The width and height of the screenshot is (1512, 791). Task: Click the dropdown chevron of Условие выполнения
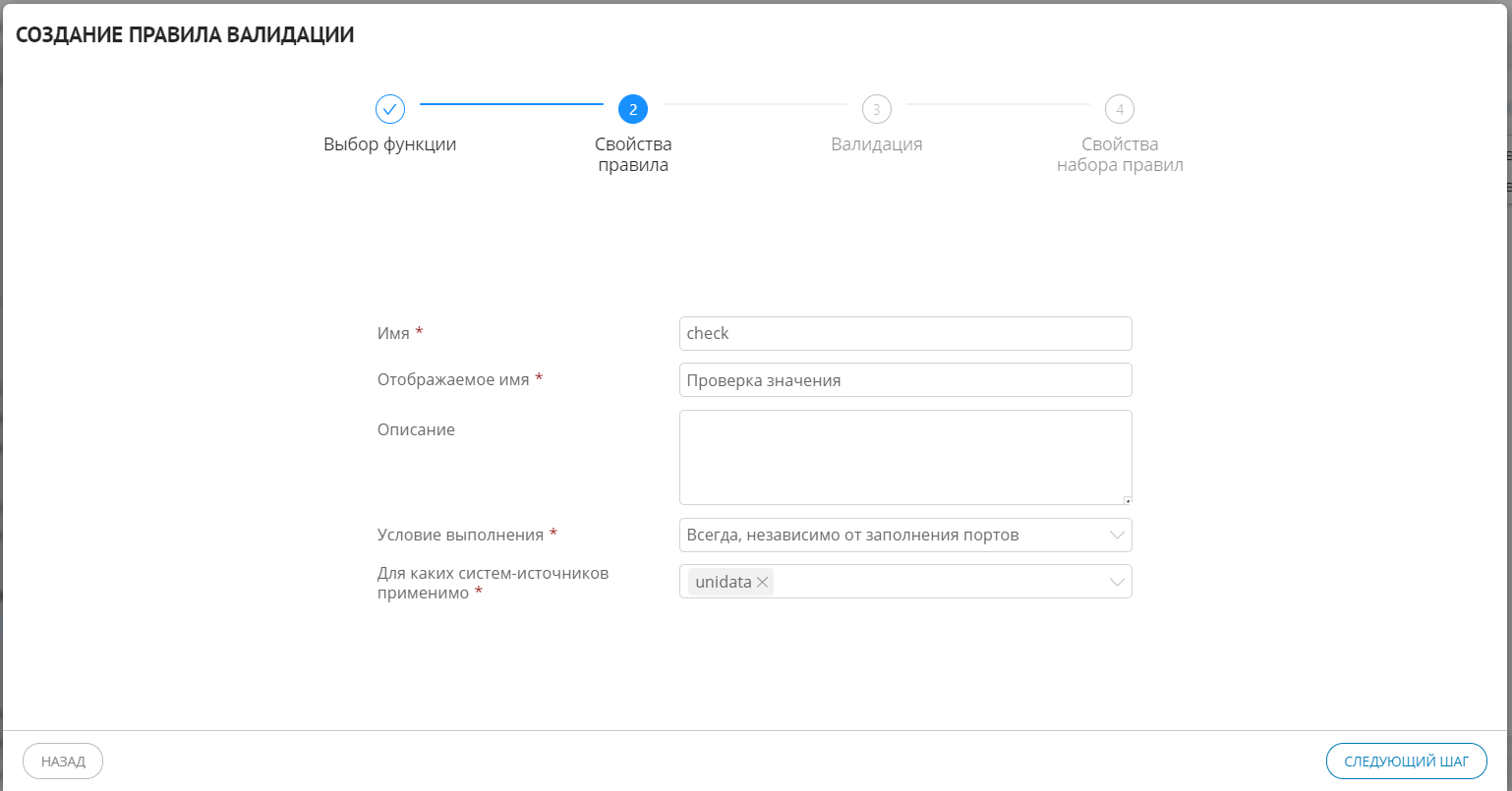pyautogui.click(x=1117, y=535)
